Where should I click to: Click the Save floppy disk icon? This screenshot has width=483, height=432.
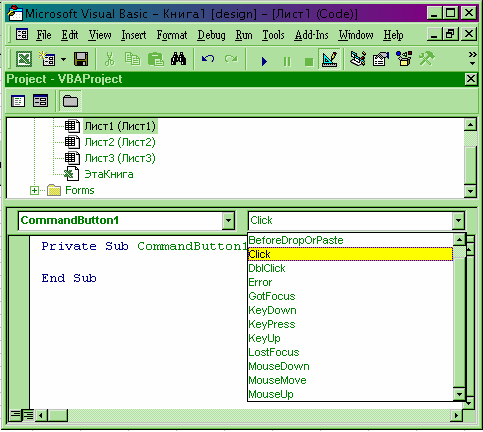coord(81,59)
